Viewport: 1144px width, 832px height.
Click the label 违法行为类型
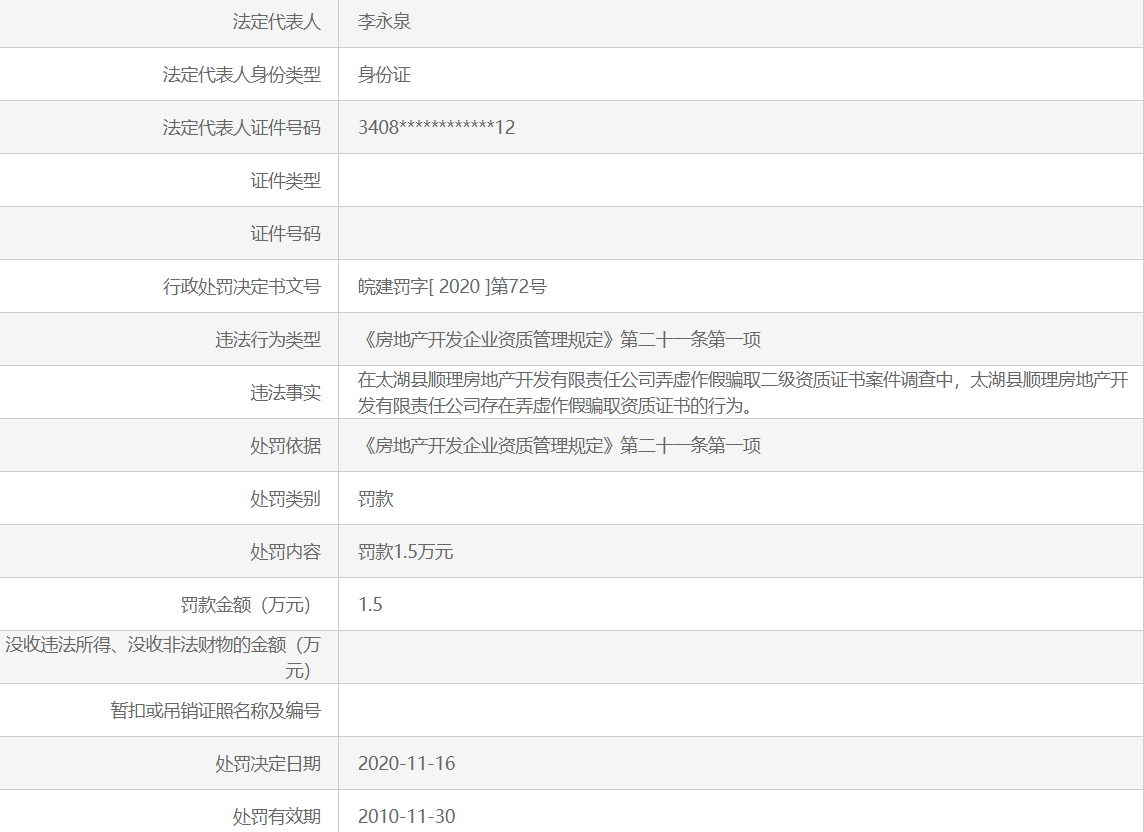(x=268, y=340)
